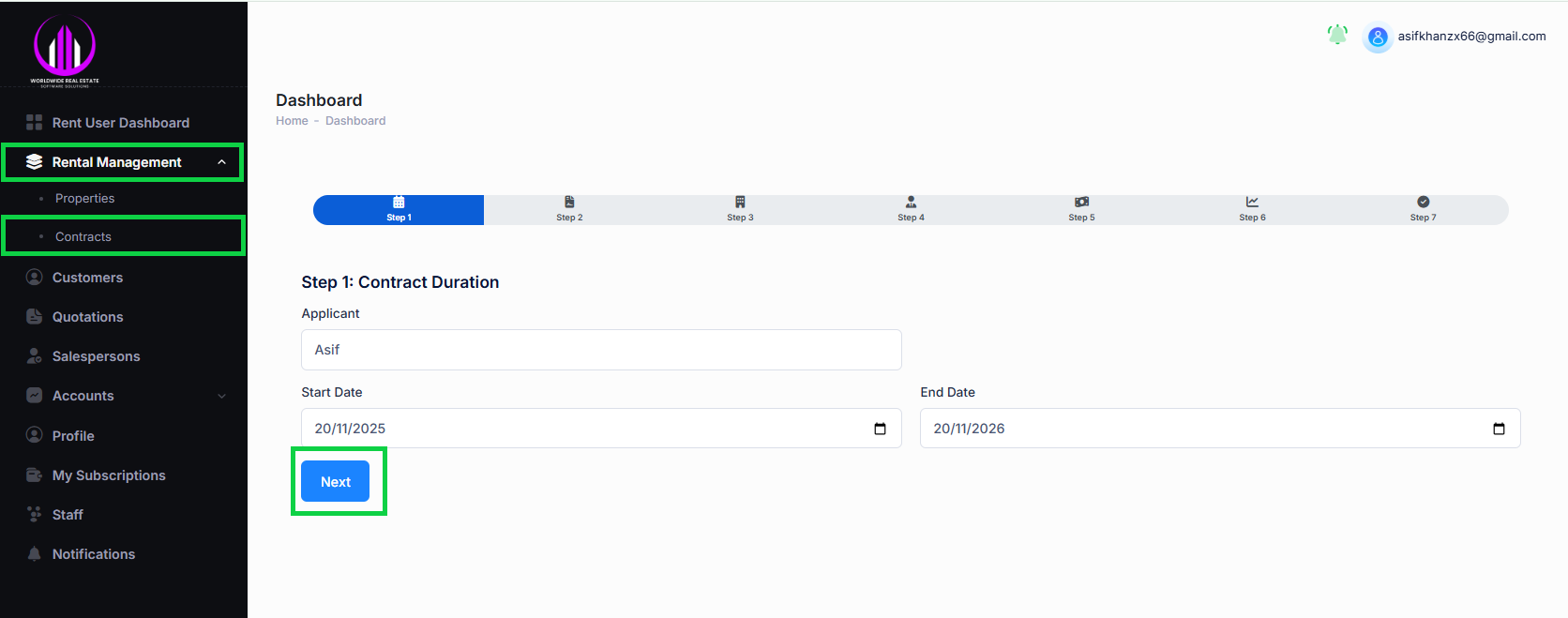Click the worldwide real estate logo
The image size is (1568, 618).
tap(65, 49)
